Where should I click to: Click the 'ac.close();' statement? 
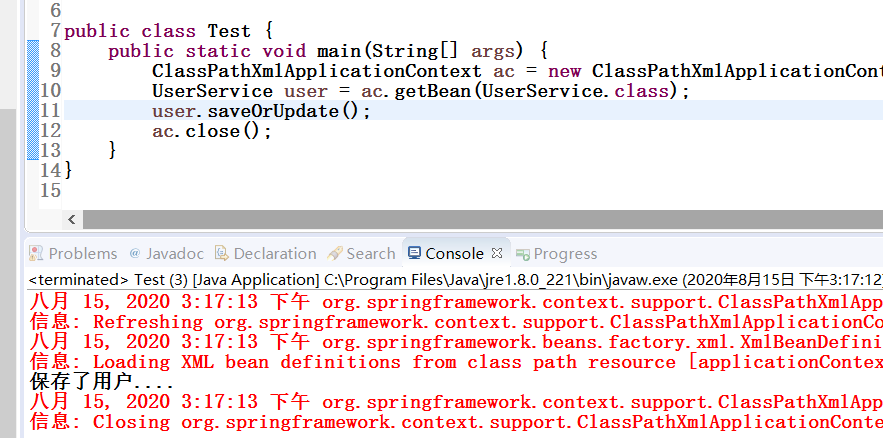[212, 132]
